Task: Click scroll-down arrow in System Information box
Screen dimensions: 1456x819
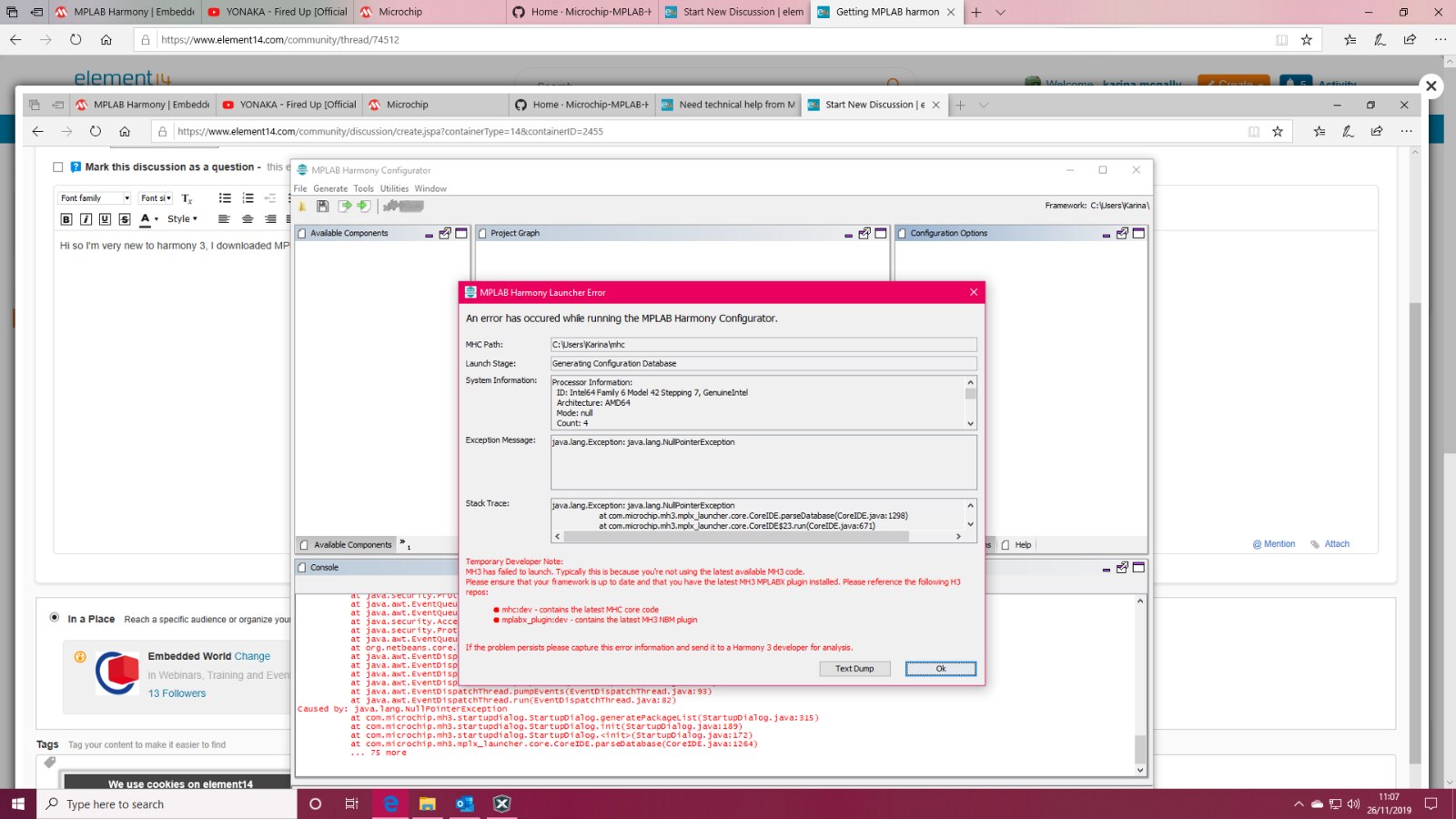Action: point(971,423)
